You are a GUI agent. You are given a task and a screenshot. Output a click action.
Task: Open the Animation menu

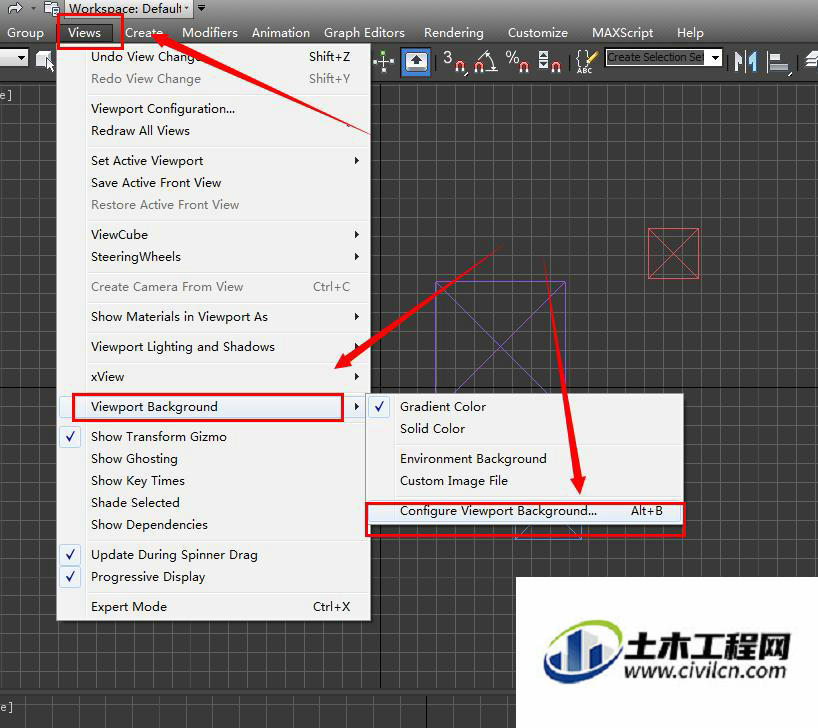[x=281, y=33]
